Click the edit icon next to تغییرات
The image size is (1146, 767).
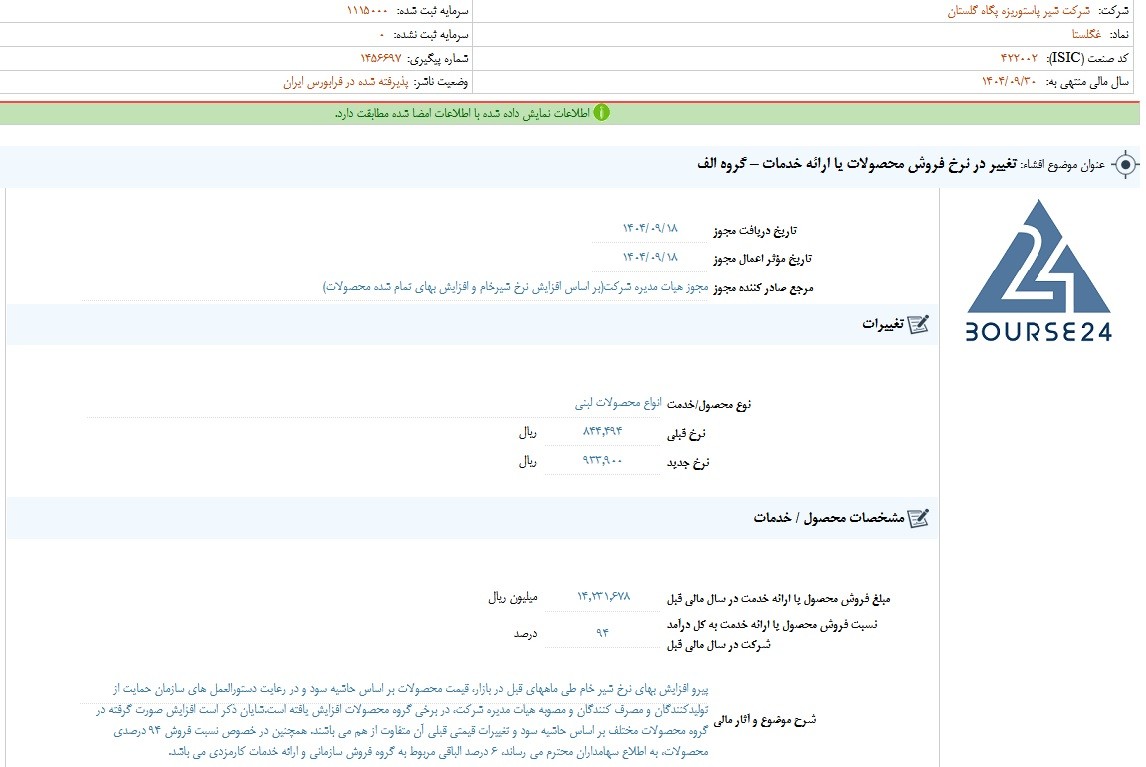918,324
